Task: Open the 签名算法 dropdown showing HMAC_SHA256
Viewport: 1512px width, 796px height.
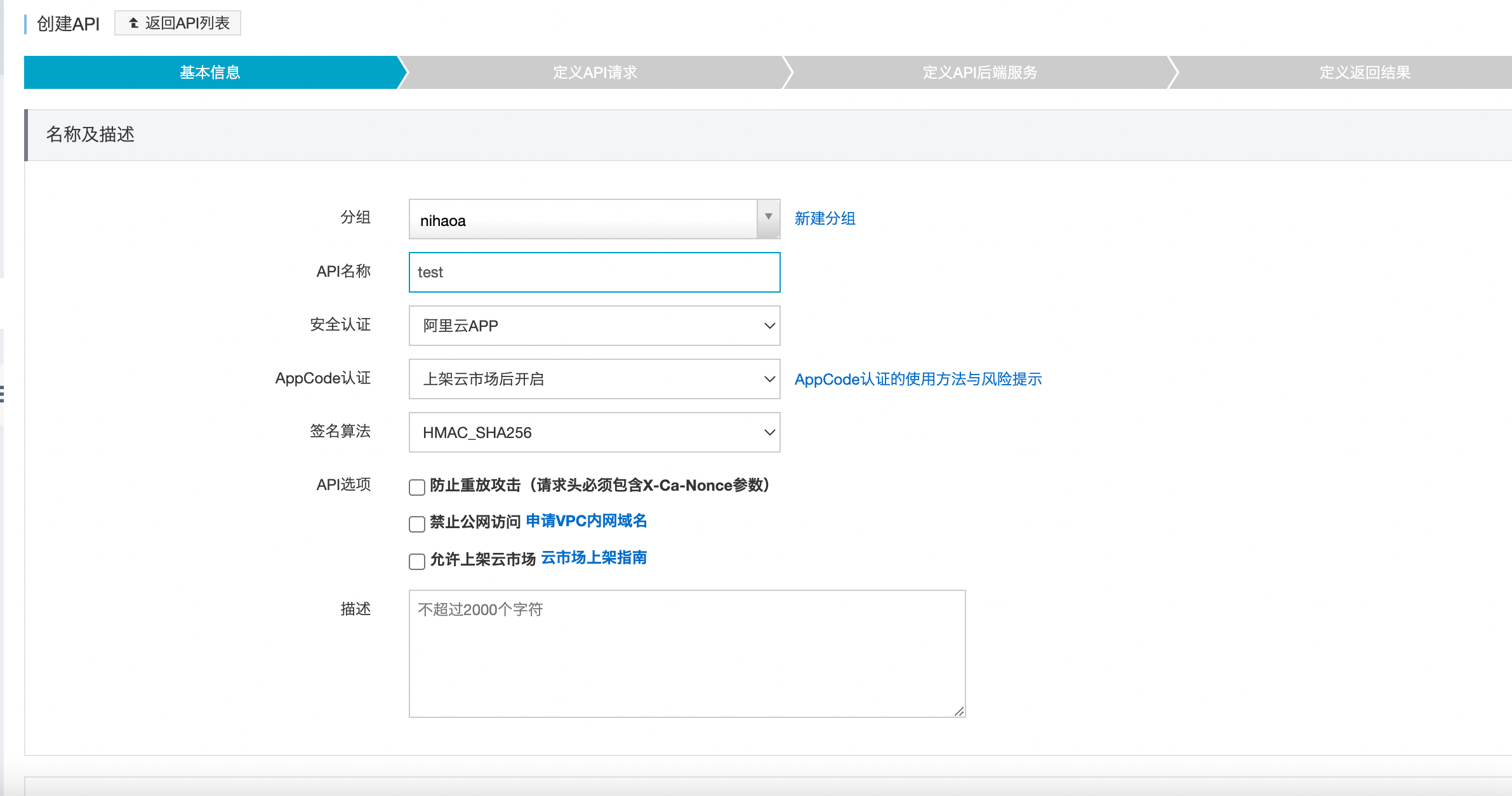Action: [x=594, y=432]
